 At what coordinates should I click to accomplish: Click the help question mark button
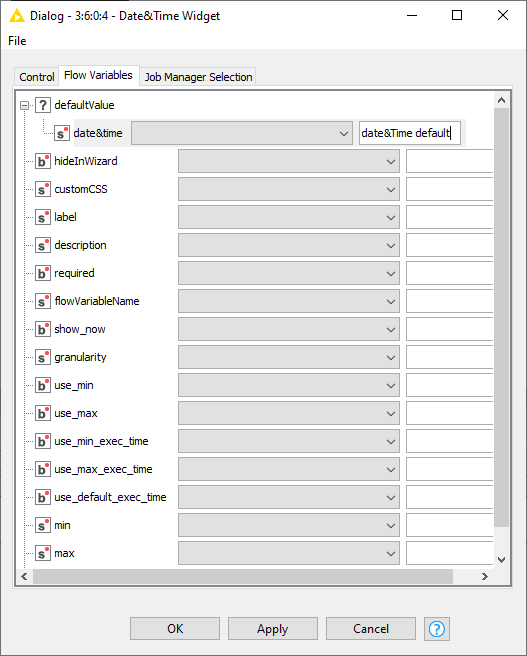[437, 628]
